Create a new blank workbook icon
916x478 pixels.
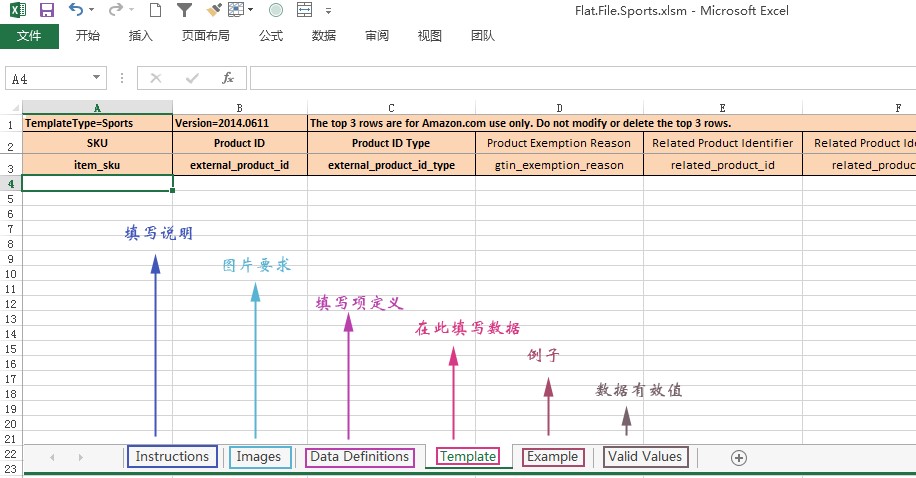click(x=155, y=11)
